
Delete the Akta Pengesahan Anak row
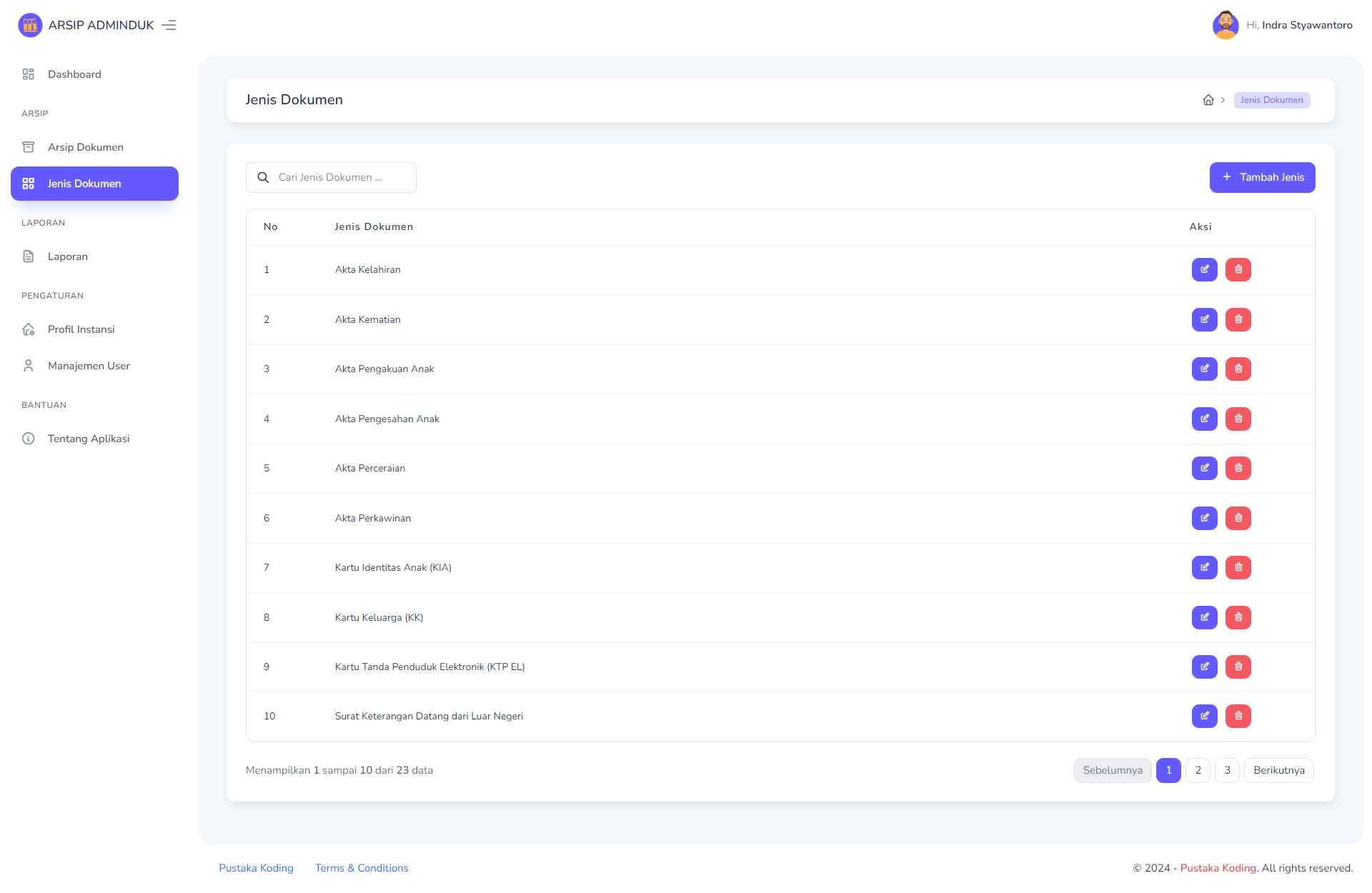(1238, 419)
